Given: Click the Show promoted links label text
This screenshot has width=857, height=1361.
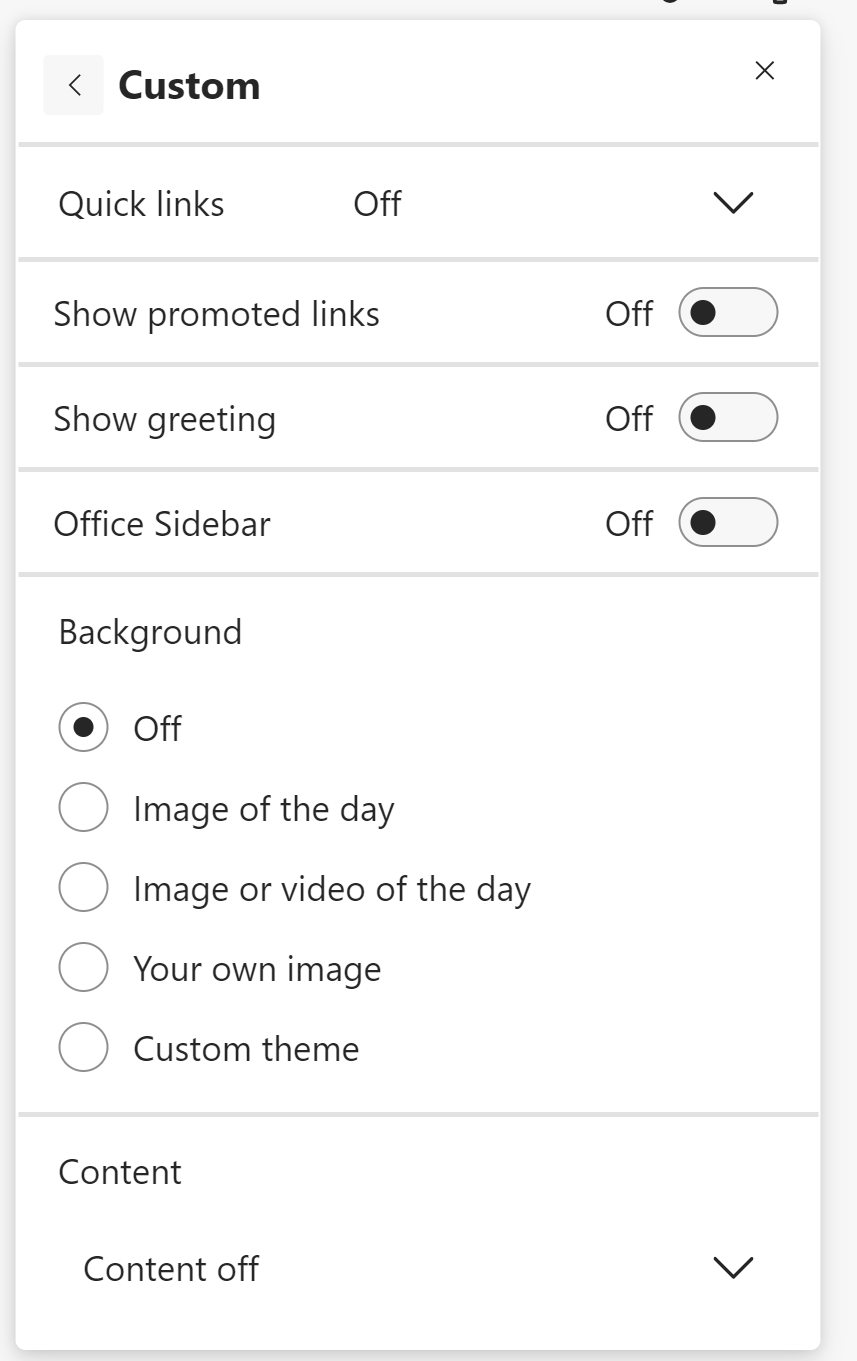Looking at the screenshot, I should click(x=216, y=314).
